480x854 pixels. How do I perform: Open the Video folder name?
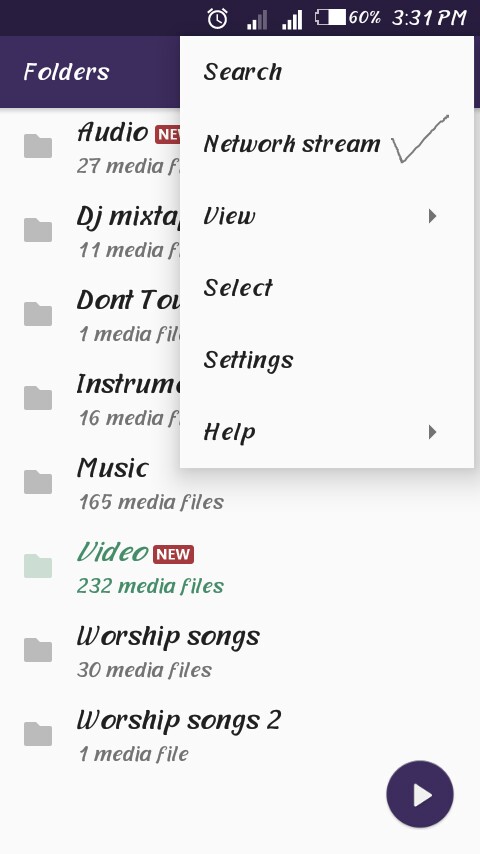[112, 552]
